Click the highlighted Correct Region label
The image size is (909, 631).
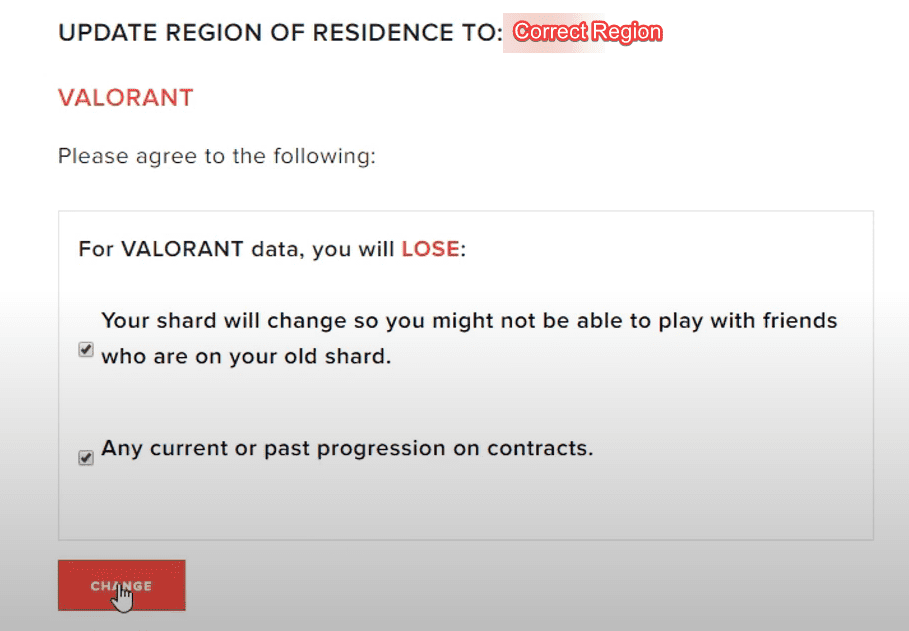pos(587,32)
